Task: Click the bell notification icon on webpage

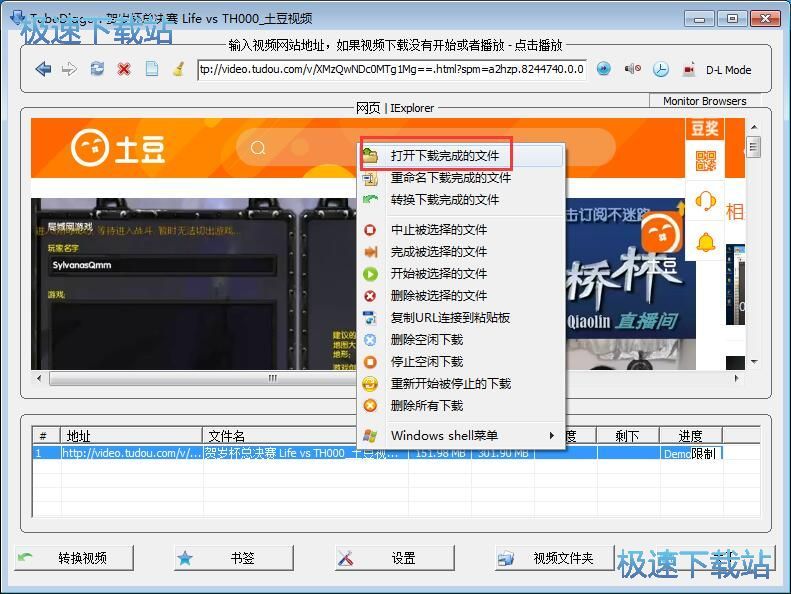Action: tap(706, 241)
